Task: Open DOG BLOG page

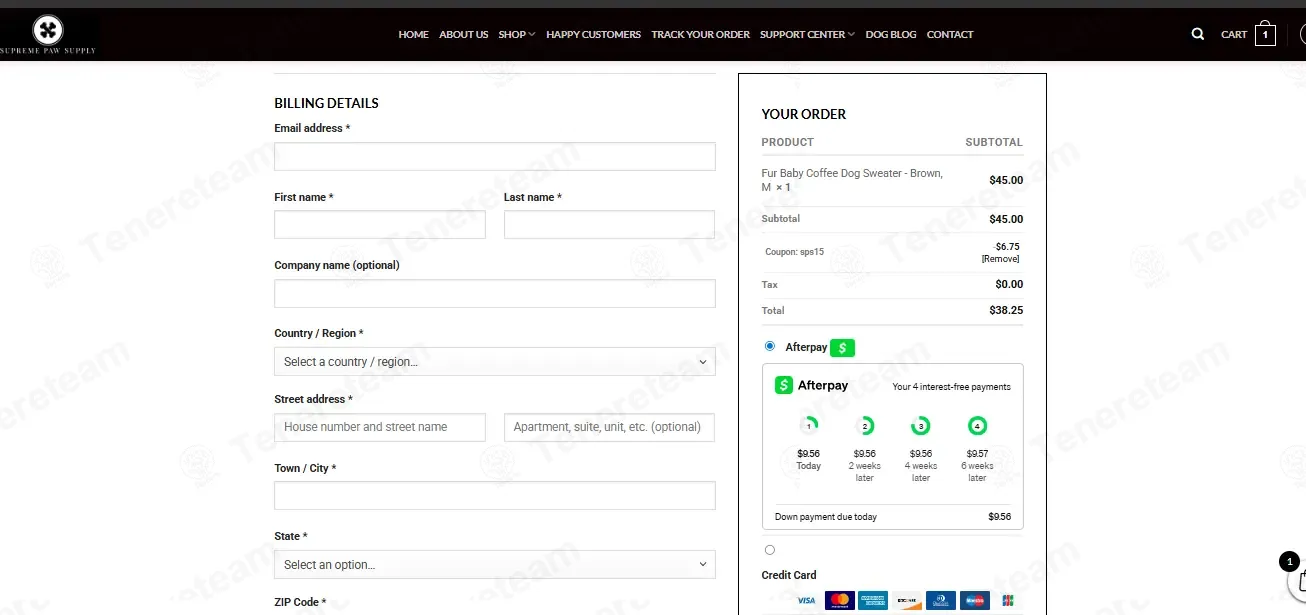Action: [x=891, y=34]
